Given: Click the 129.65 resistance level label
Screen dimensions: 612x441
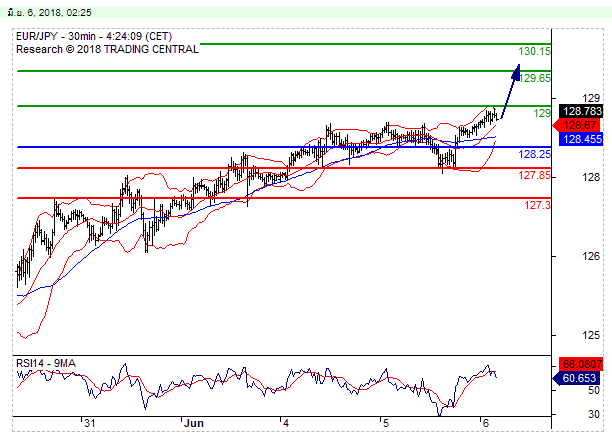Looking at the screenshot, I should click(535, 78).
